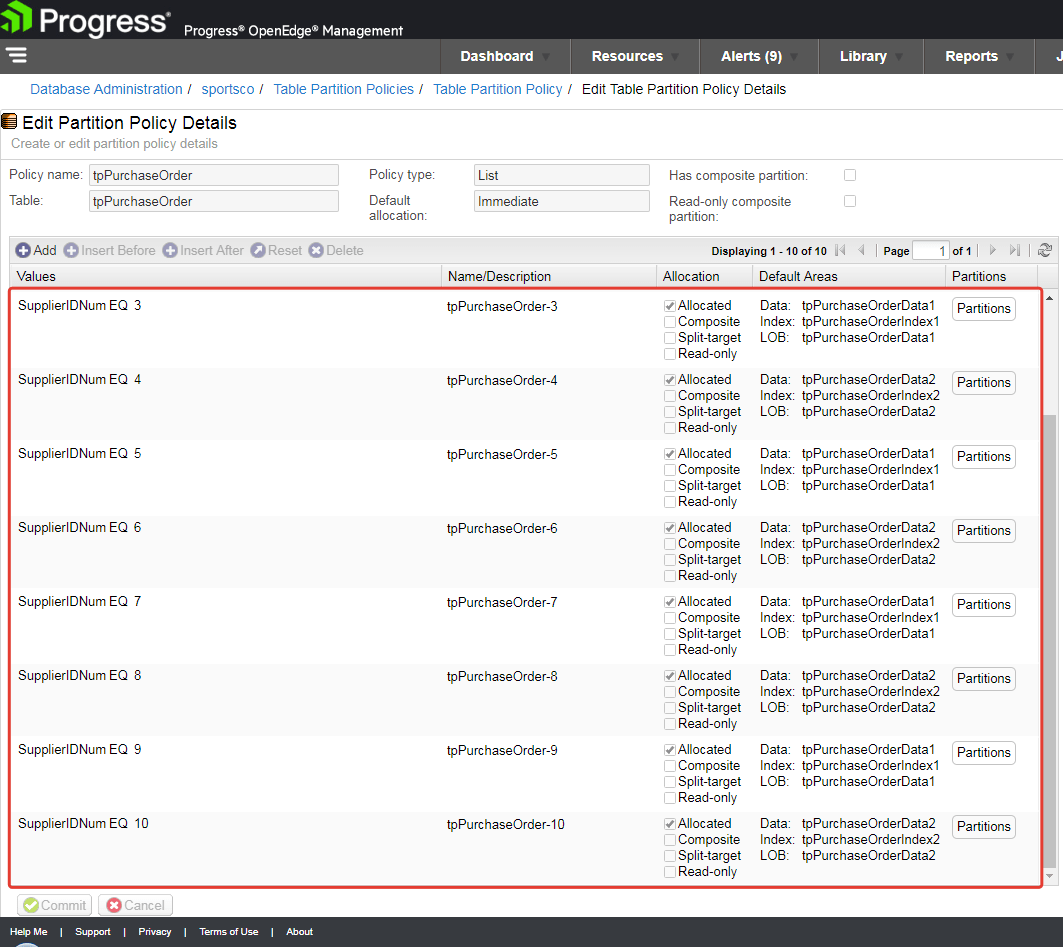This screenshot has width=1063, height=947.
Task: Go to next page arrow
Action: [x=992, y=250]
